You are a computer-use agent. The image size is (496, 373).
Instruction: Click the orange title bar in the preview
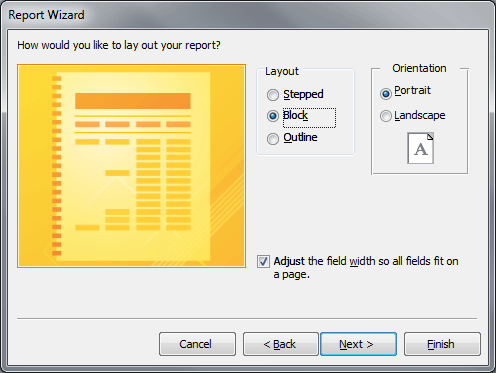click(x=133, y=101)
